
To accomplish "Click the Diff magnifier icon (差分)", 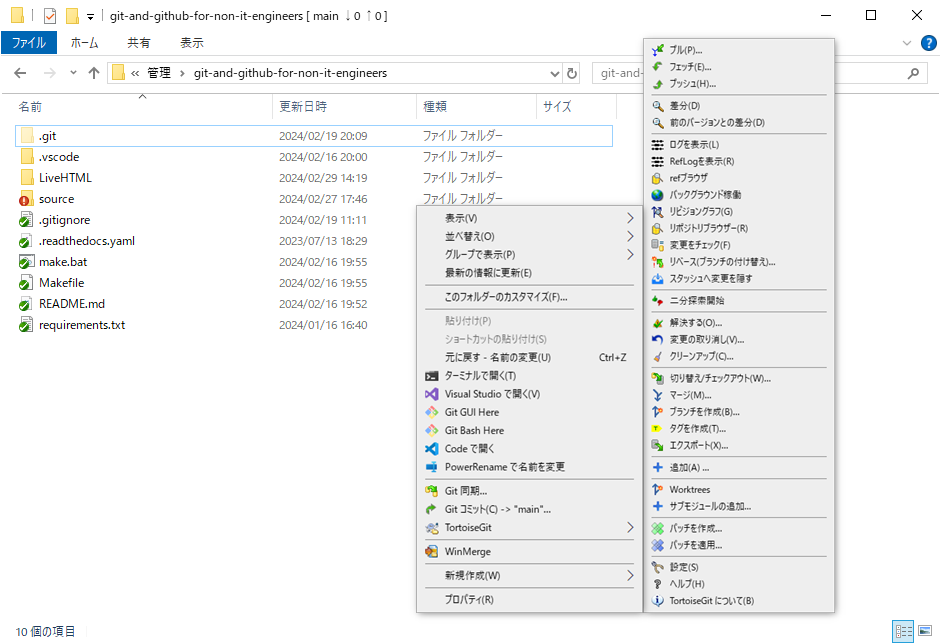I will coord(658,106).
